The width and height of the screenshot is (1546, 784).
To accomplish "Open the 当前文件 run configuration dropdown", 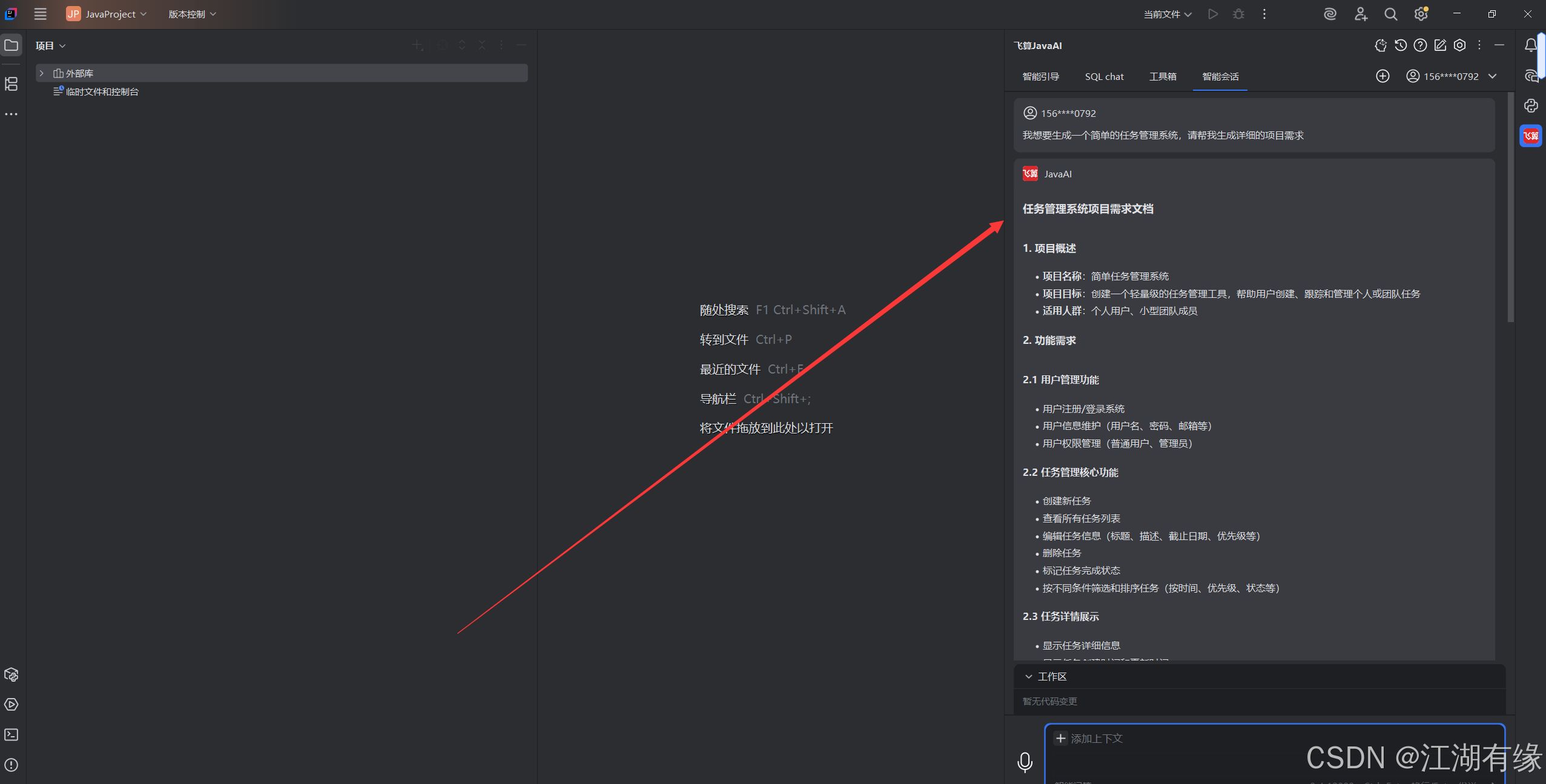I will click(x=1167, y=14).
